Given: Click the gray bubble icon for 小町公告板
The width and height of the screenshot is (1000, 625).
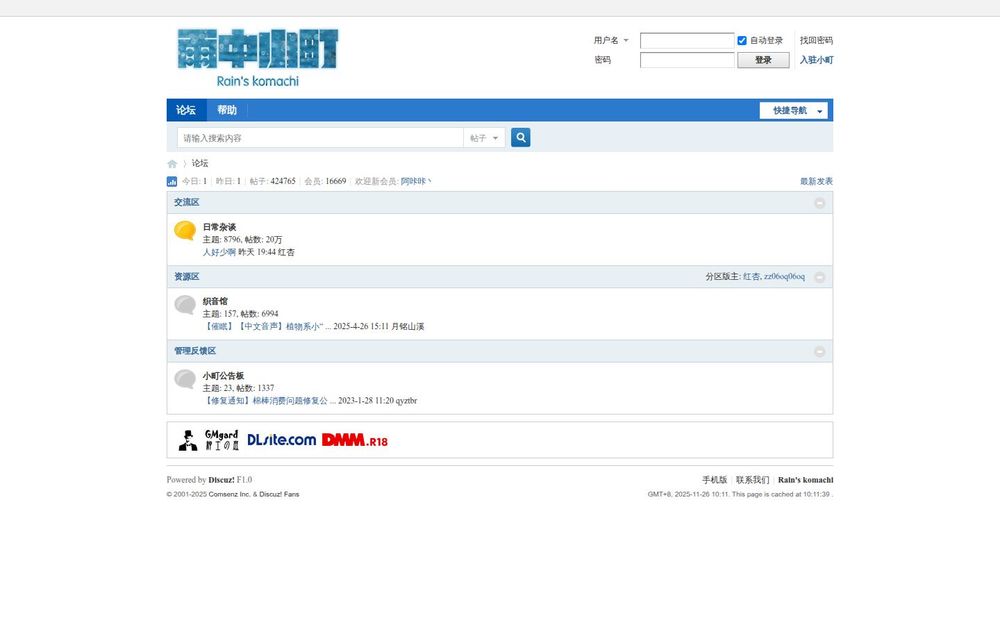Looking at the screenshot, I should (x=185, y=379).
